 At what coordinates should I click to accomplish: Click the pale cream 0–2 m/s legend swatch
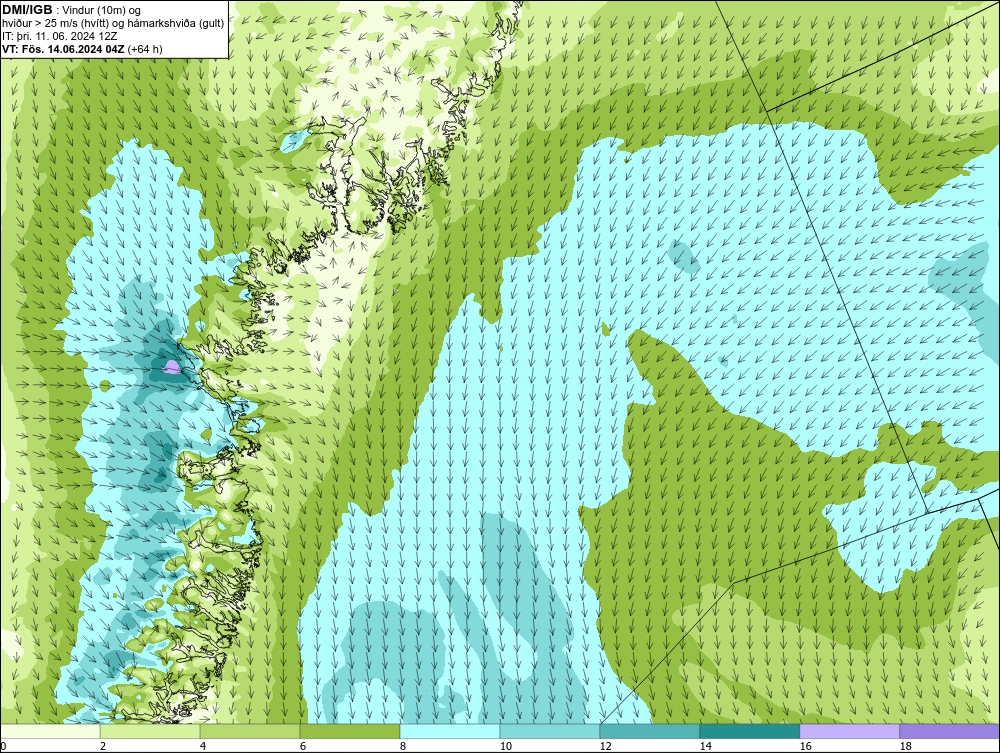pyautogui.click(x=50, y=731)
